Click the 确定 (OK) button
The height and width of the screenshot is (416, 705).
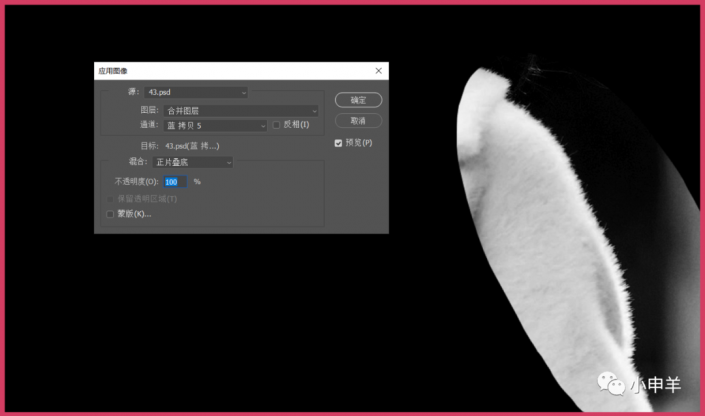click(x=358, y=100)
